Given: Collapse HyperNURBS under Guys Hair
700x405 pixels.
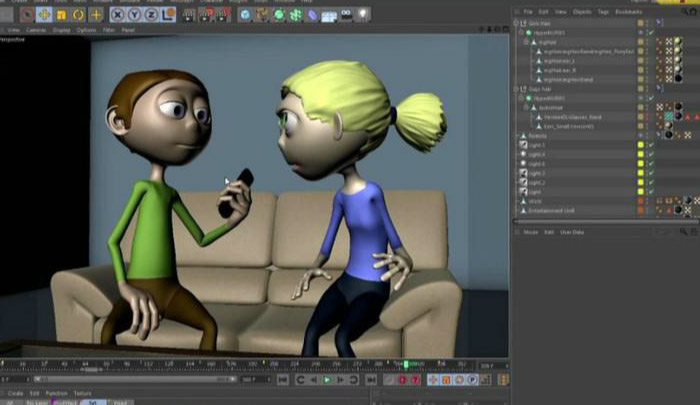Looking at the screenshot, I should coord(521,98).
